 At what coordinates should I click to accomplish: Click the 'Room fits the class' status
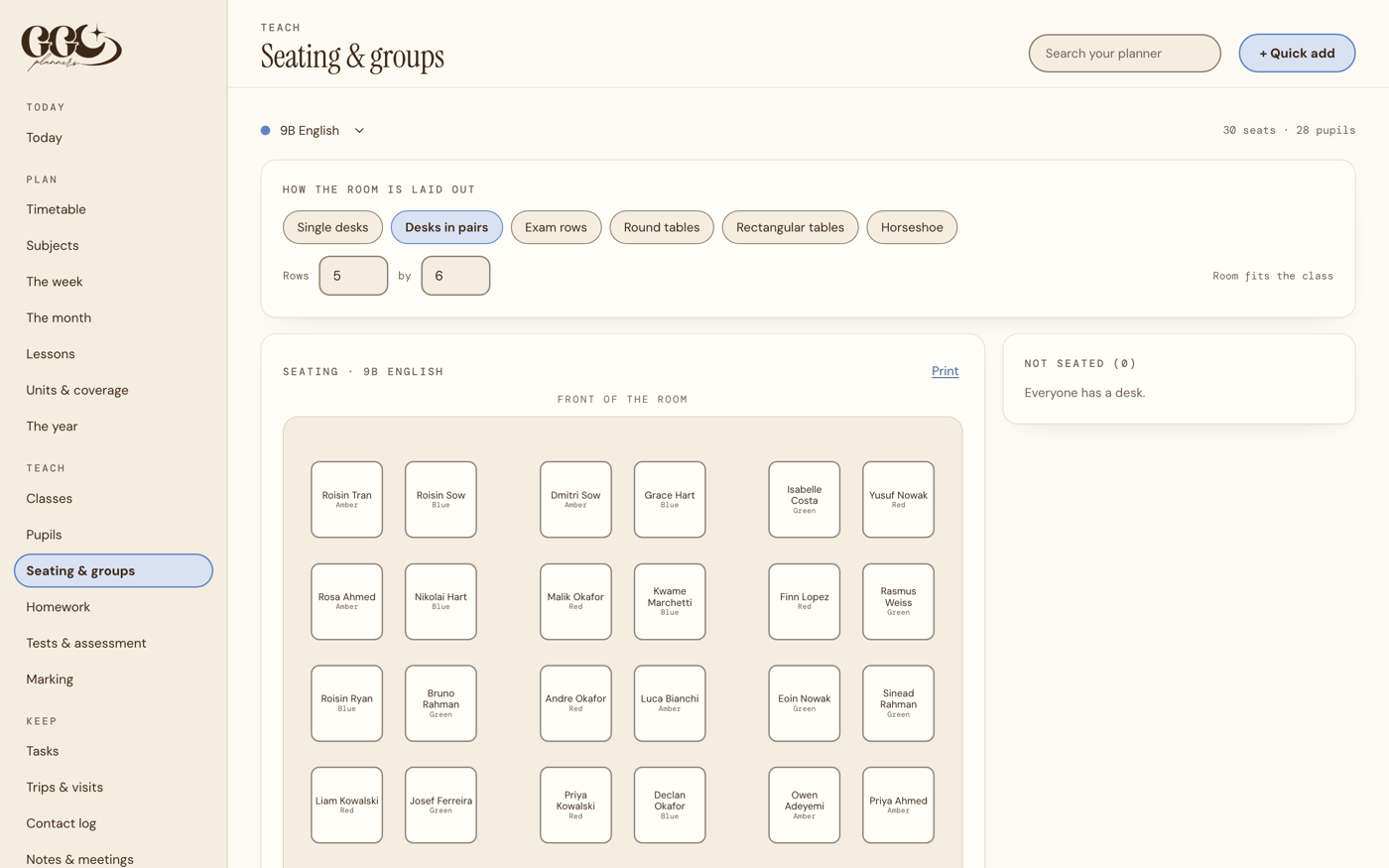[1273, 276]
